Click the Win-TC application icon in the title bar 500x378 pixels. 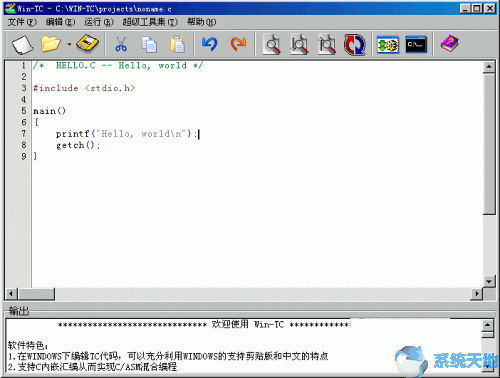(10, 8)
